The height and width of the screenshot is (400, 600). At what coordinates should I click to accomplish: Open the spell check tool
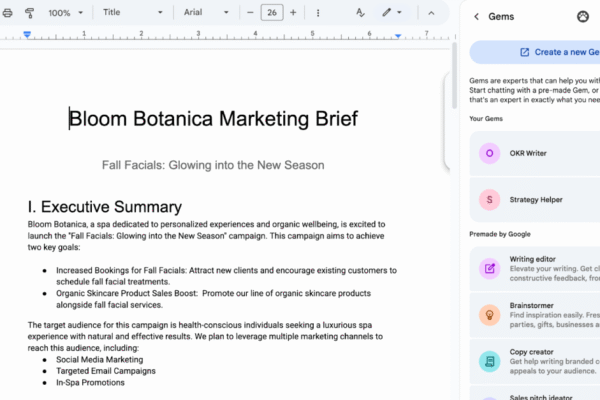[360, 13]
